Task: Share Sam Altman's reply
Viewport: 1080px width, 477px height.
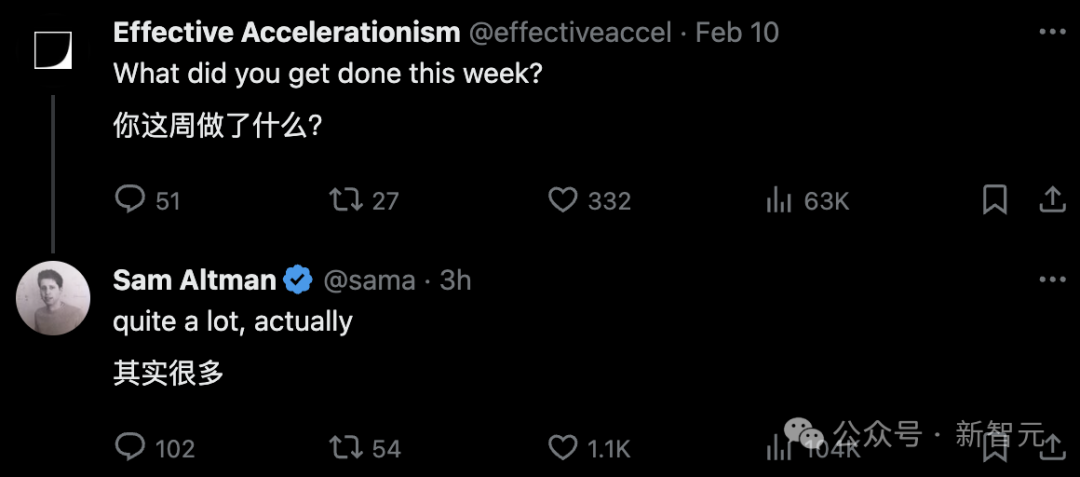Action: [1052, 449]
